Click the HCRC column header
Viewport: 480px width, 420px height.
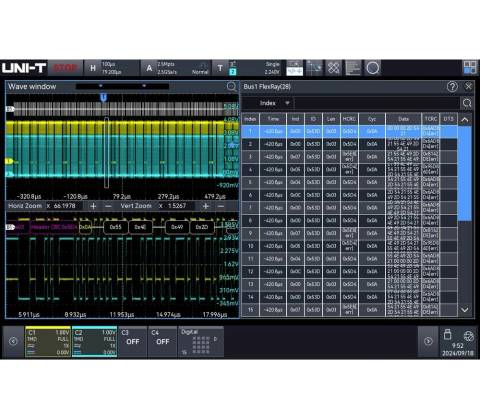click(x=349, y=119)
